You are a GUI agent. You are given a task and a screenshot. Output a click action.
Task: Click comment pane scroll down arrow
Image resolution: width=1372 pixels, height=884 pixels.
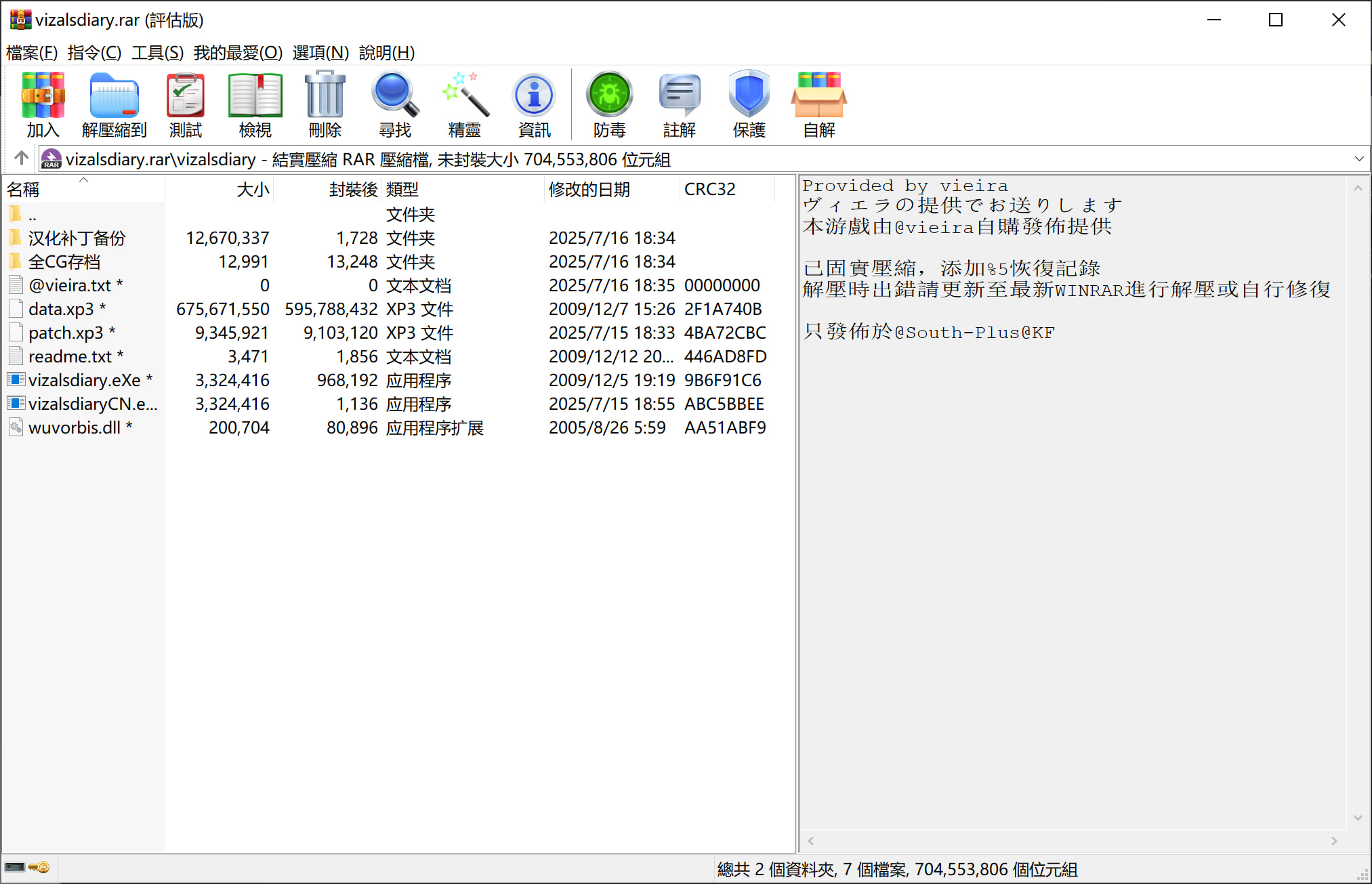click(1358, 818)
